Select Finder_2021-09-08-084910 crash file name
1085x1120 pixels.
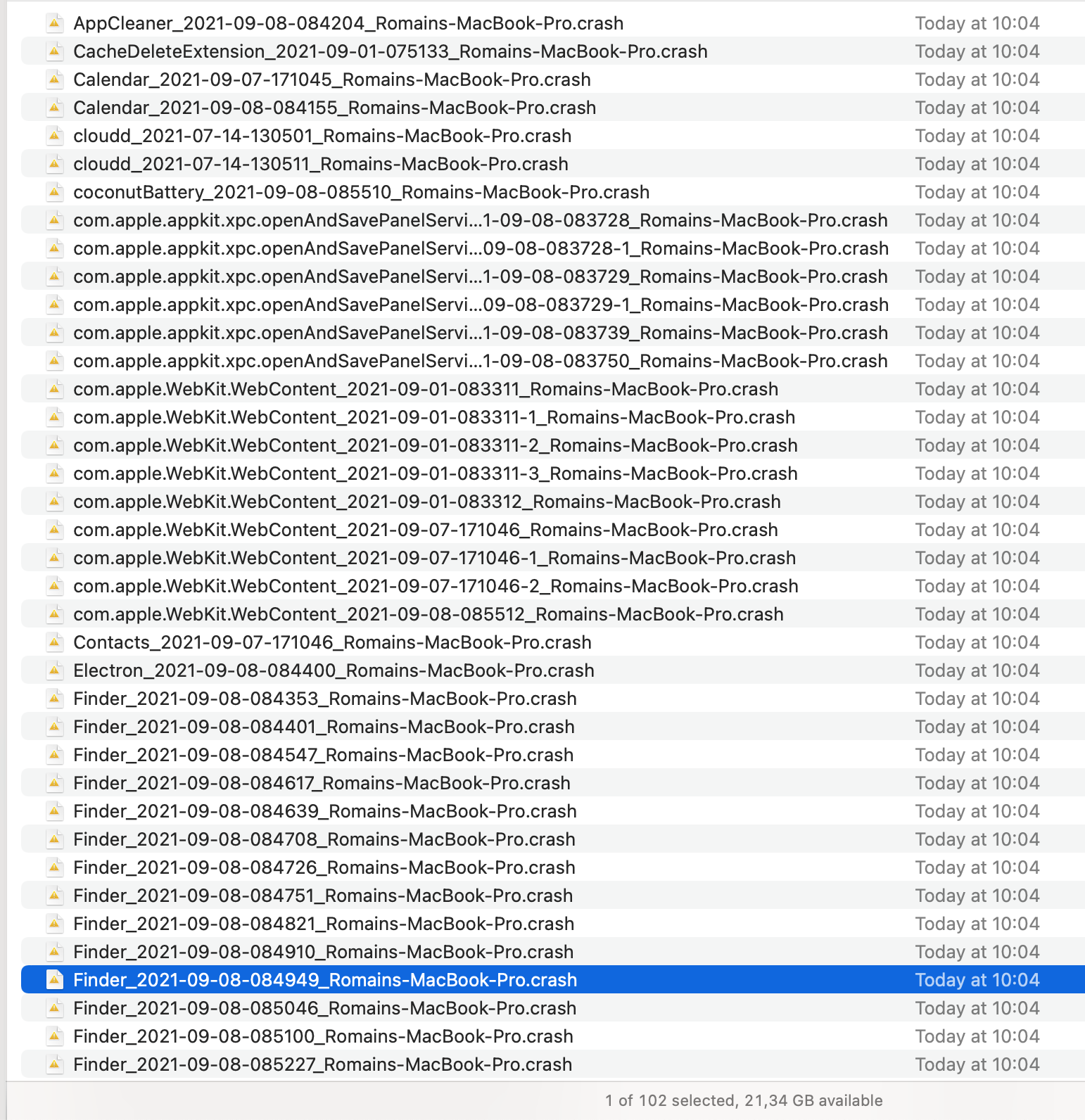[x=324, y=952]
